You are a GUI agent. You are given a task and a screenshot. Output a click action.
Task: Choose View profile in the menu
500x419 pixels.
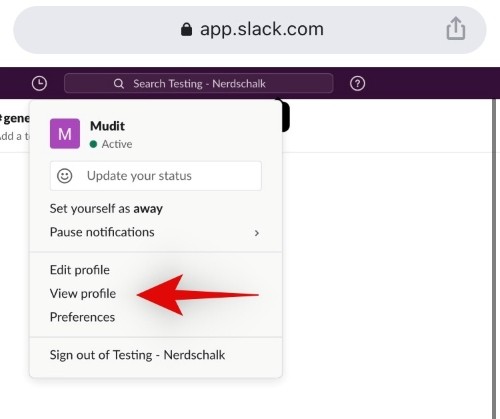click(x=83, y=293)
